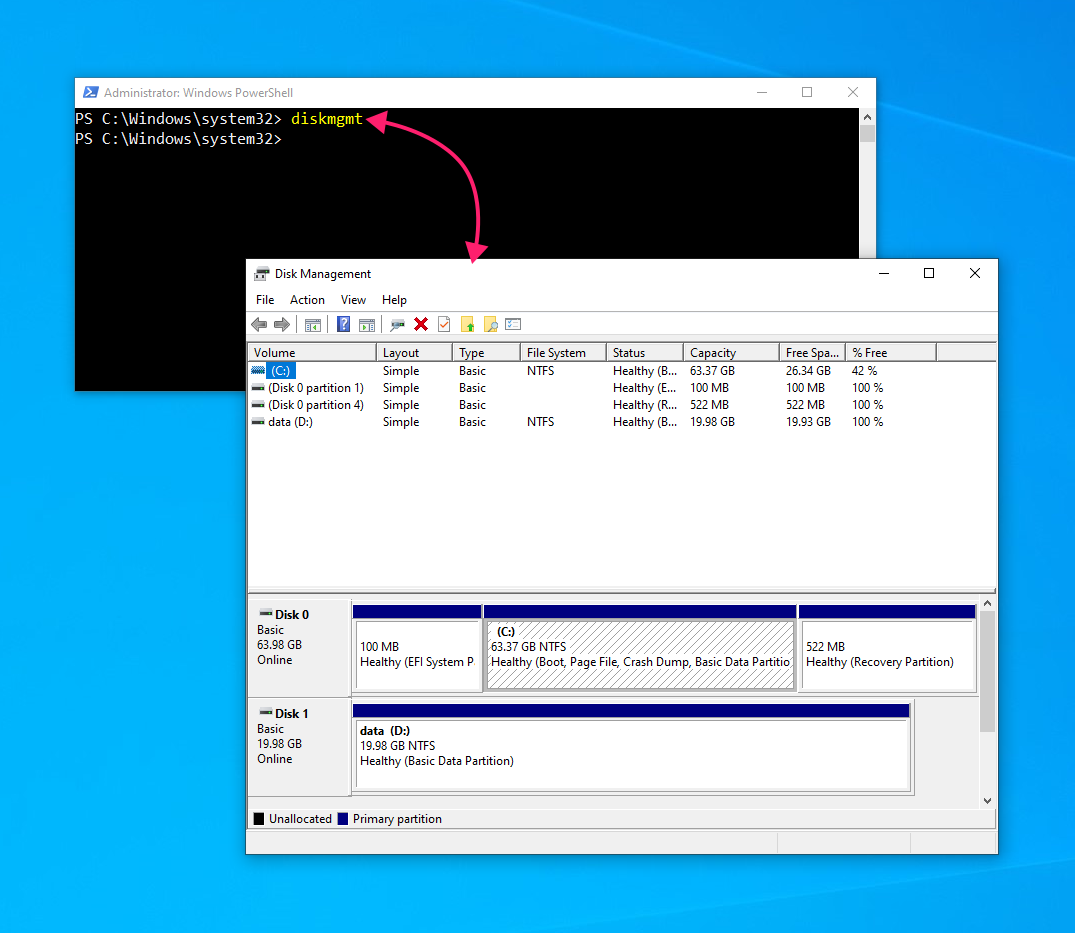This screenshot has width=1075, height=933.
Task: Click the PowerShell prompt line after diskmgmt
Action: click(178, 138)
